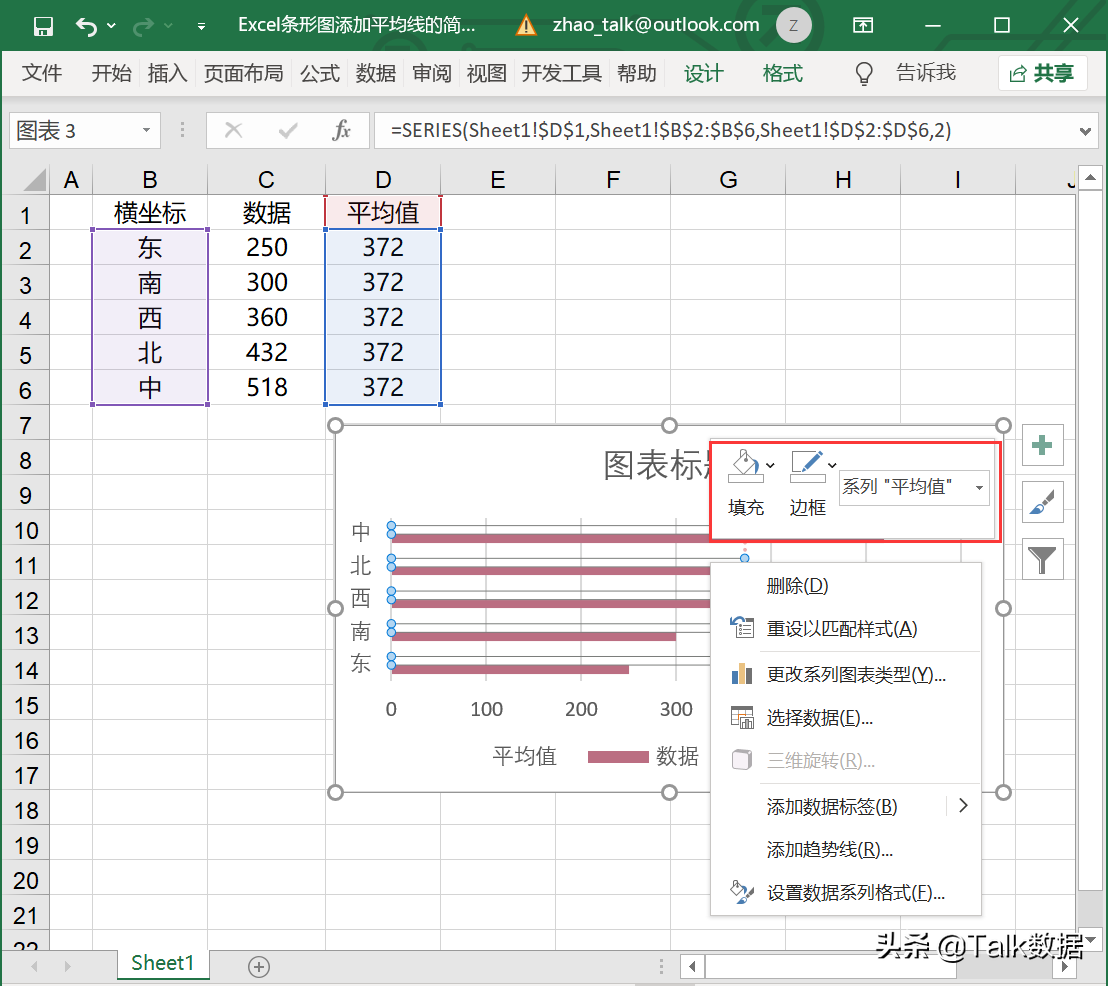This screenshot has width=1108, height=986.
Task: Open the chart 格式 tab
Action: pyautogui.click(x=782, y=73)
